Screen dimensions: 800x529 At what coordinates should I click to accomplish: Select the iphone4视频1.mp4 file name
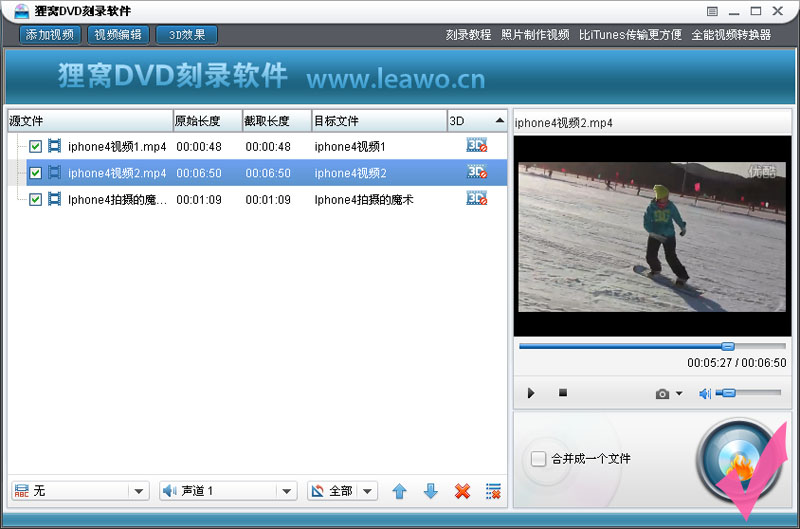[117, 147]
